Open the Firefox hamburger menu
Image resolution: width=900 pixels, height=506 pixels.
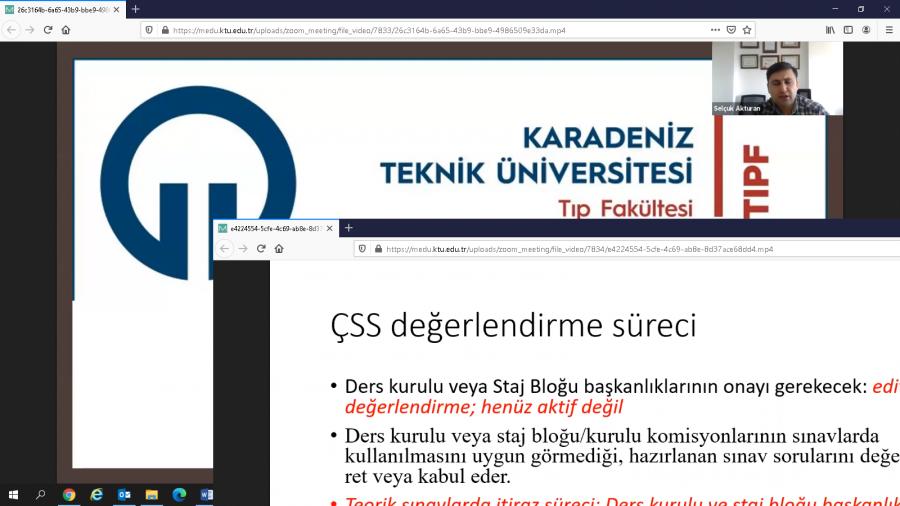(887, 30)
